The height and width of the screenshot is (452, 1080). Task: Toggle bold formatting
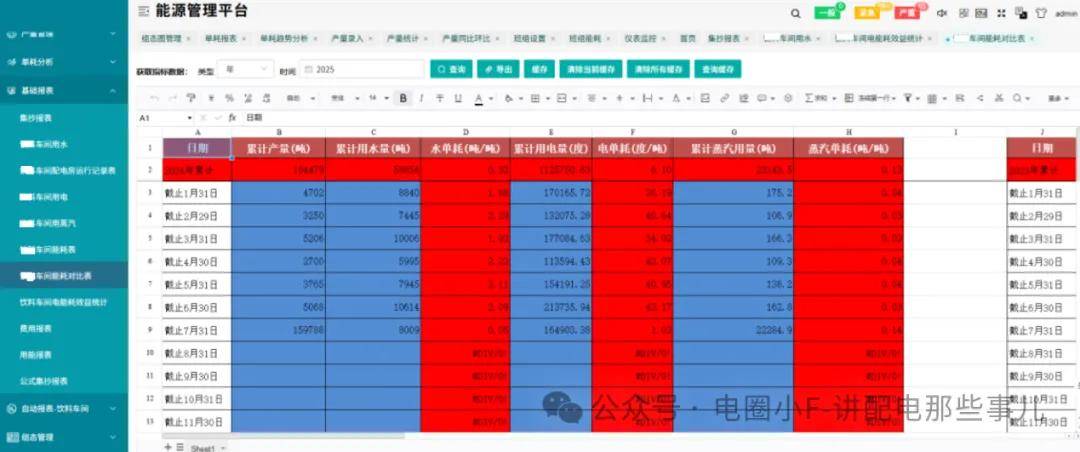[x=403, y=99]
